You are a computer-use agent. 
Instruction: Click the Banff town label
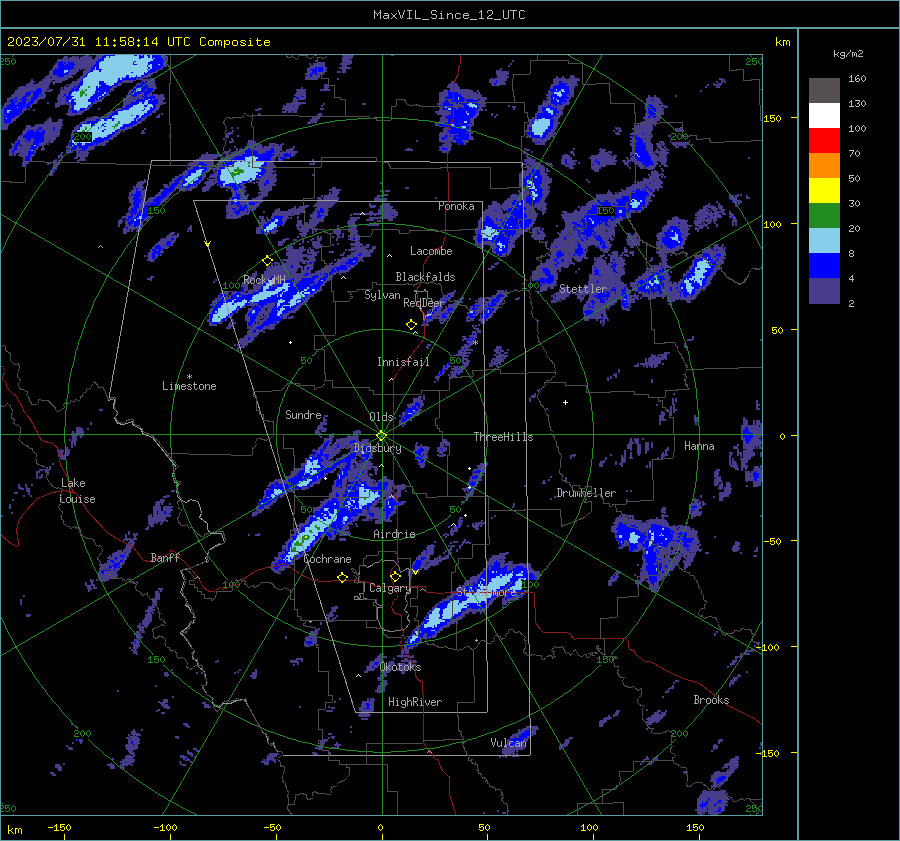(x=165, y=557)
